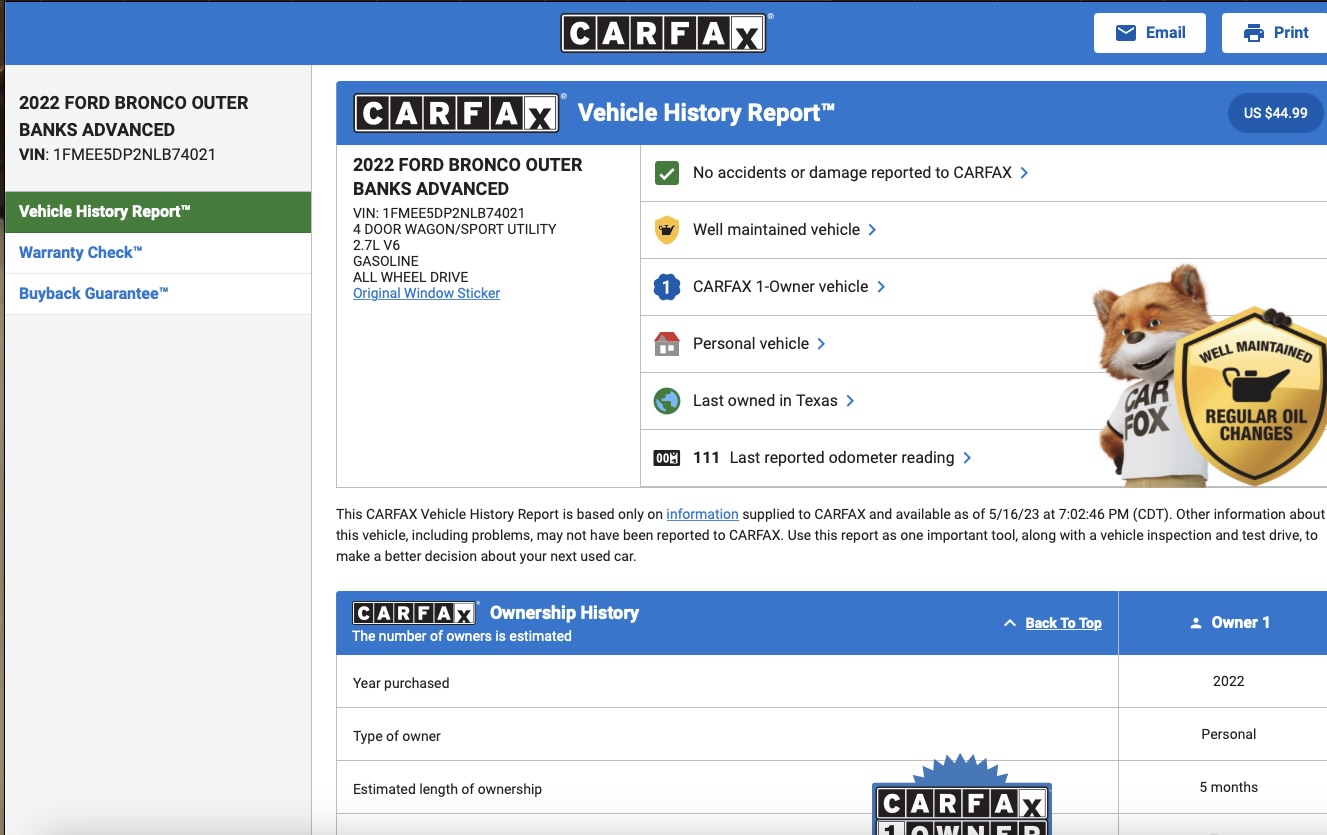Image resolution: width=1327 pixels, height=835 pixels.
Task: Click the blue 1-Owner badge icon
Action: point(667,287)
